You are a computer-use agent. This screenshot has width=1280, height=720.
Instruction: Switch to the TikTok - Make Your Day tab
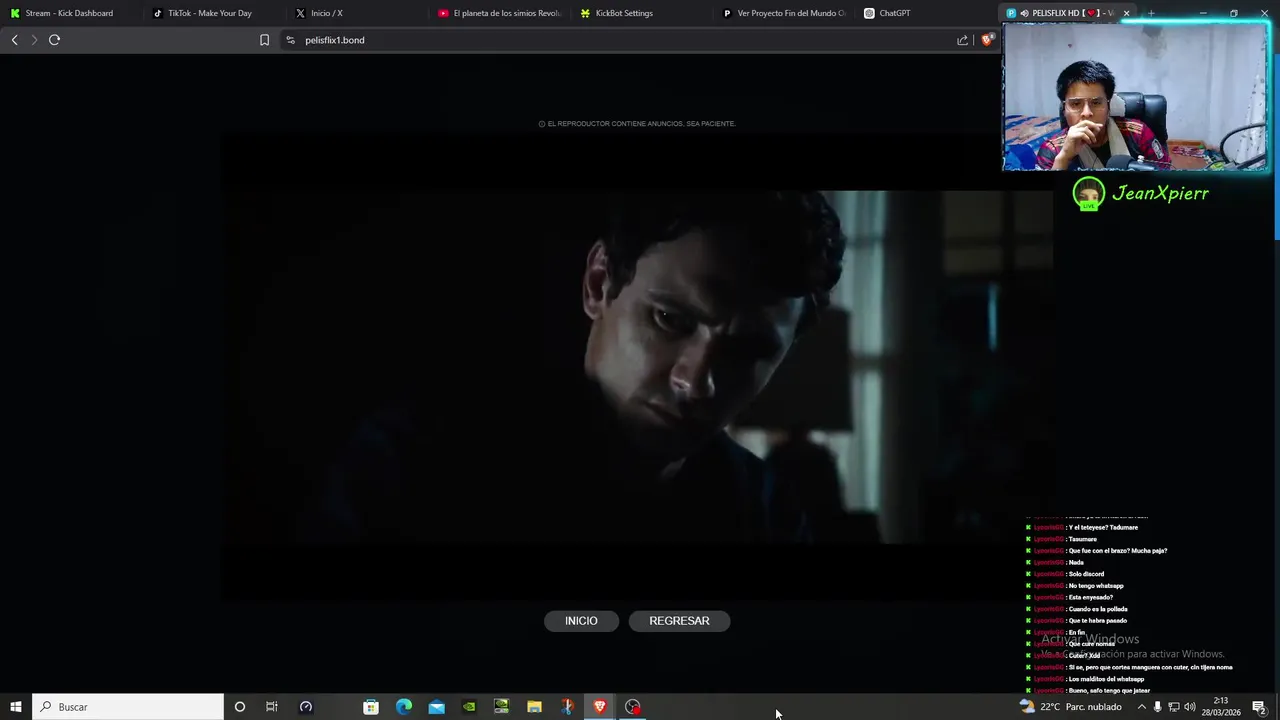click(214, 13)
